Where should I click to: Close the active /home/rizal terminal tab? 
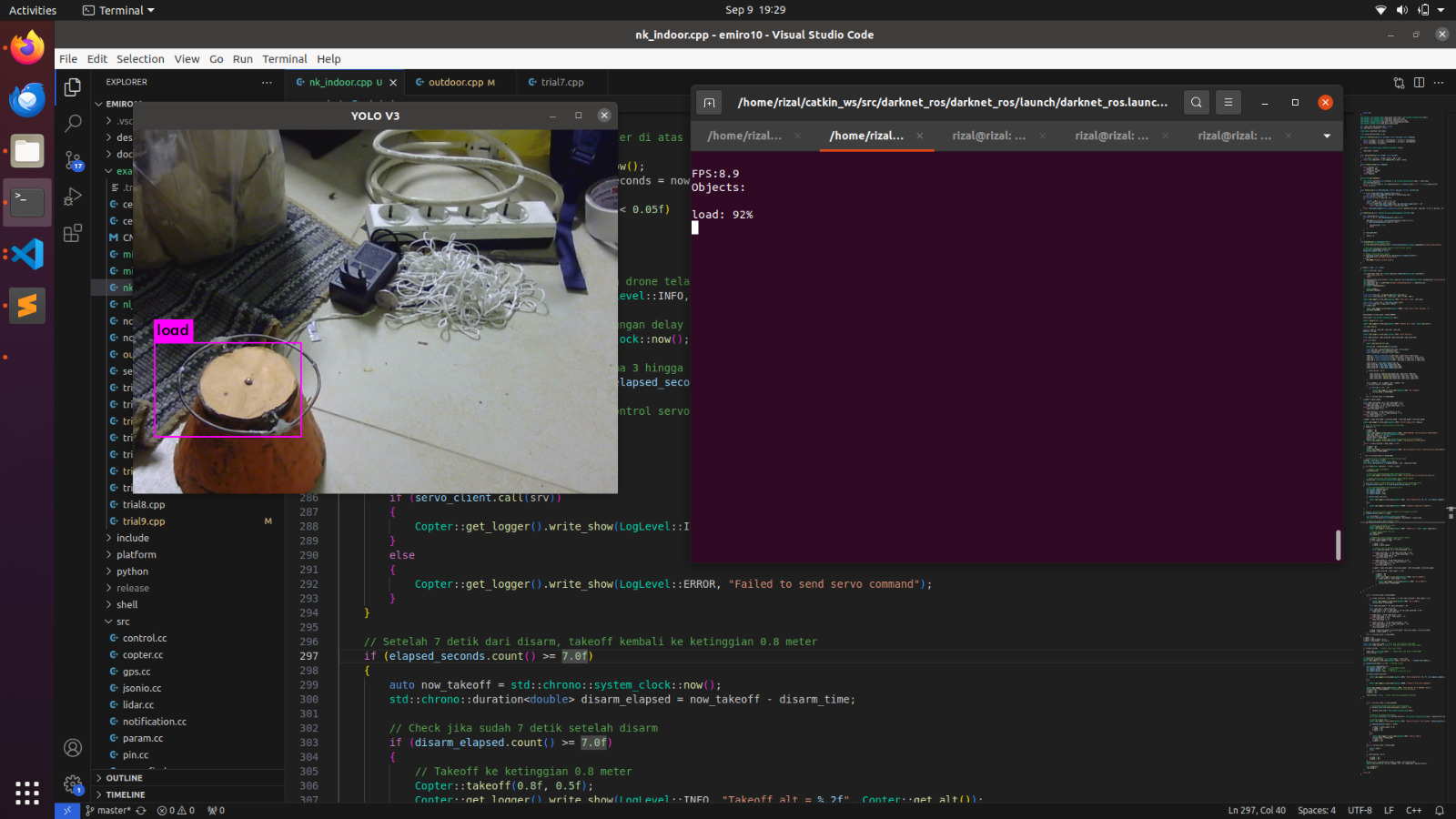click(920, 136)
